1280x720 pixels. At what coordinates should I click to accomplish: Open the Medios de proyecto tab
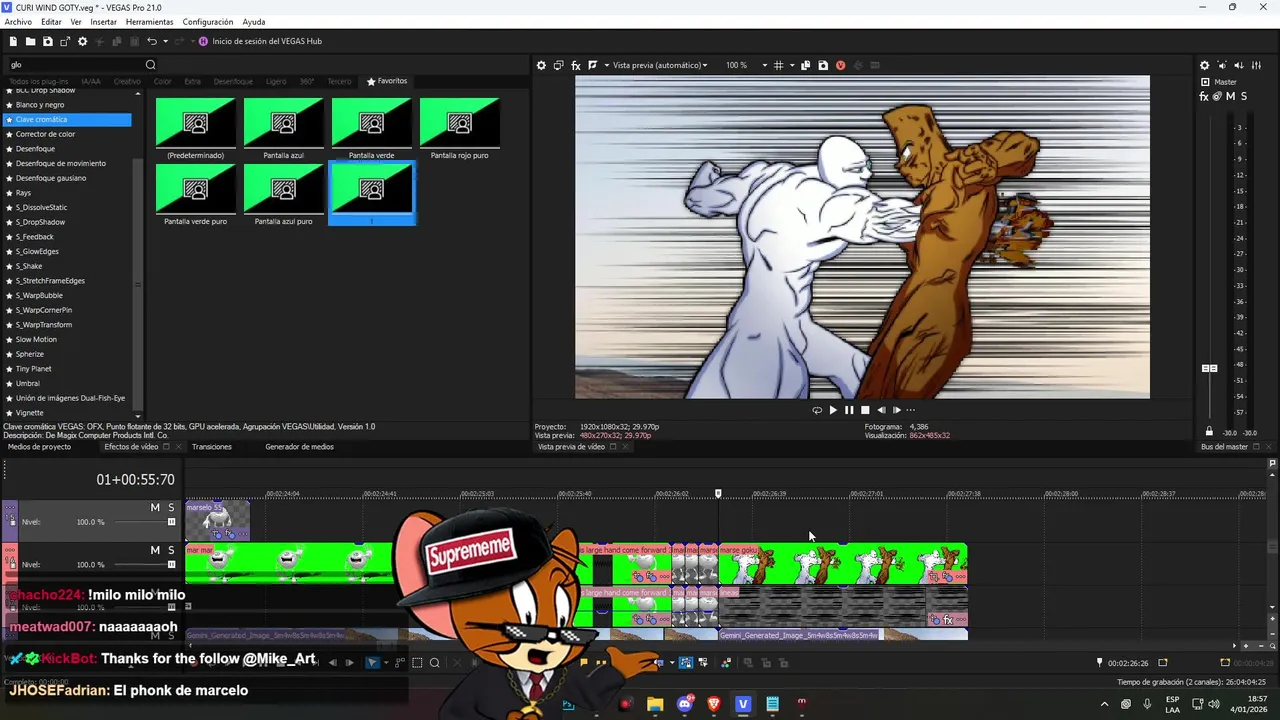[39, 447]
